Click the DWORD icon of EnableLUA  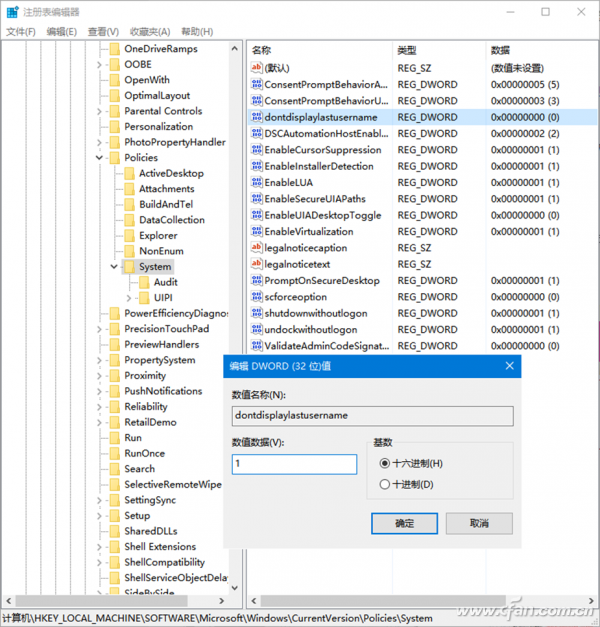256,182
